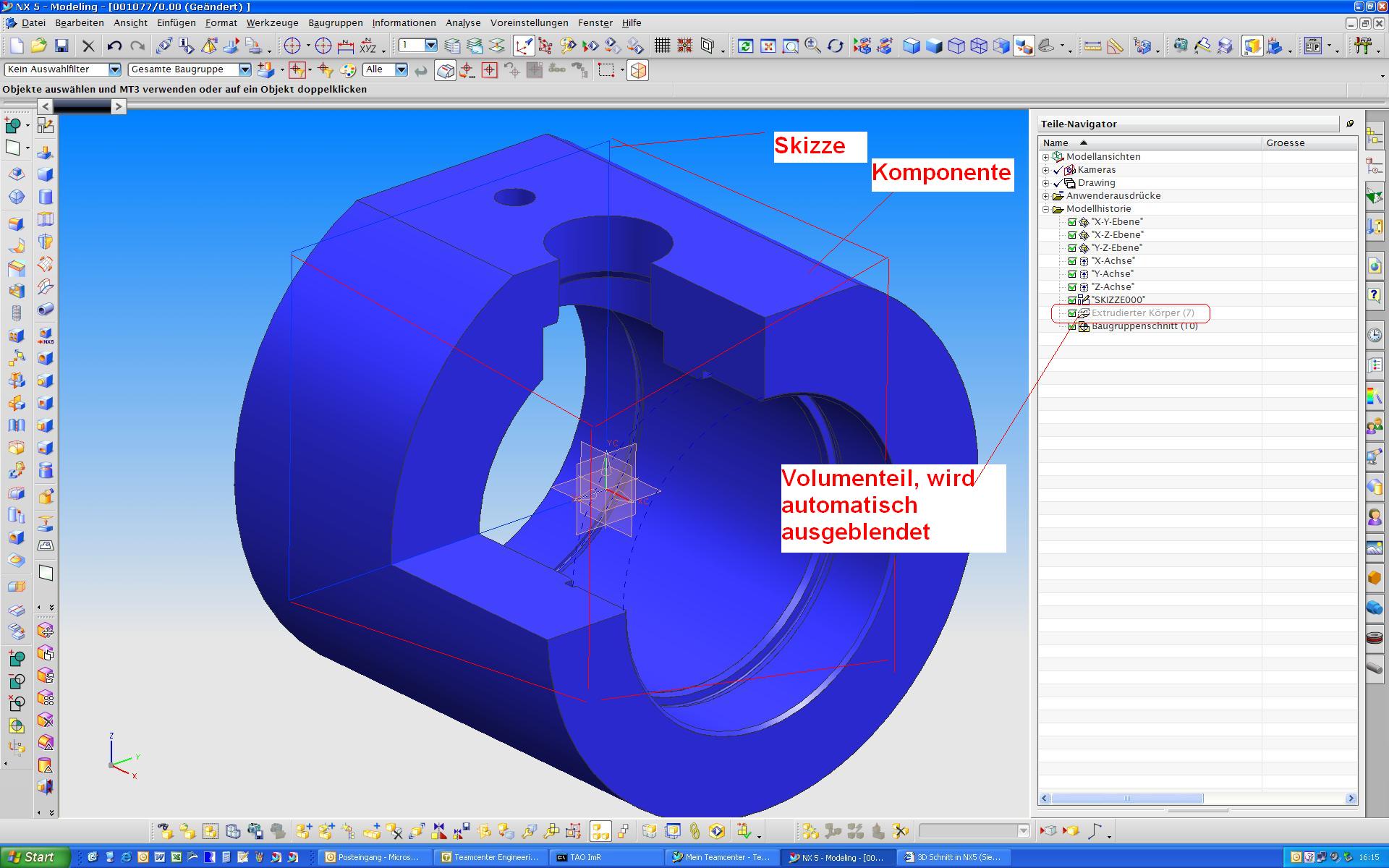Image resolution: width=1389 pixels, height=868 pixels.
Task: Click the Measure distance ruler icon
Action: (x=1092, y=46)
